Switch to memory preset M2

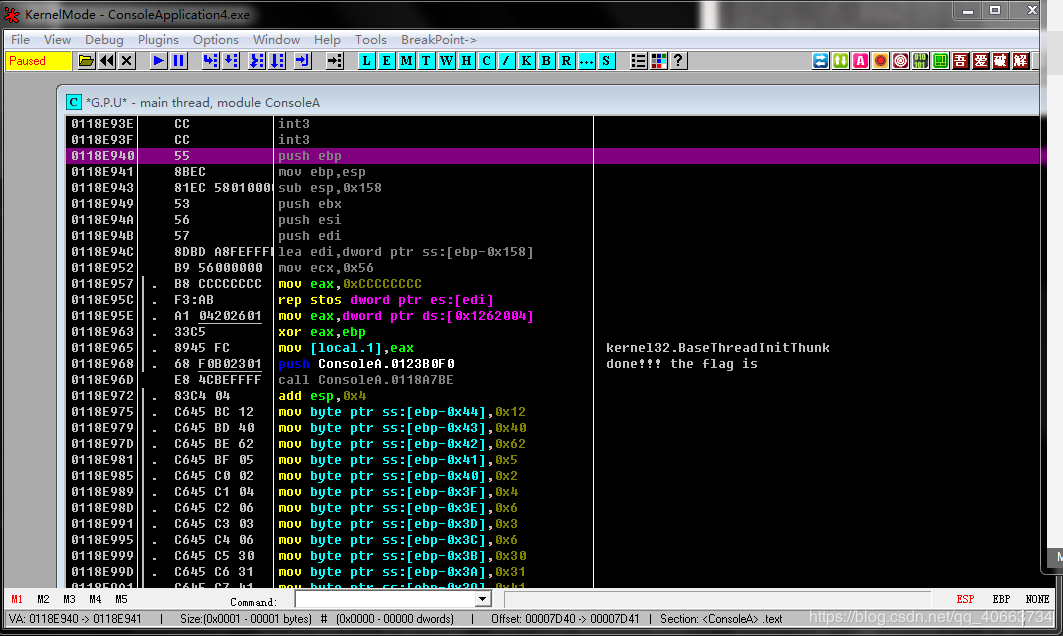click(43, 599)
